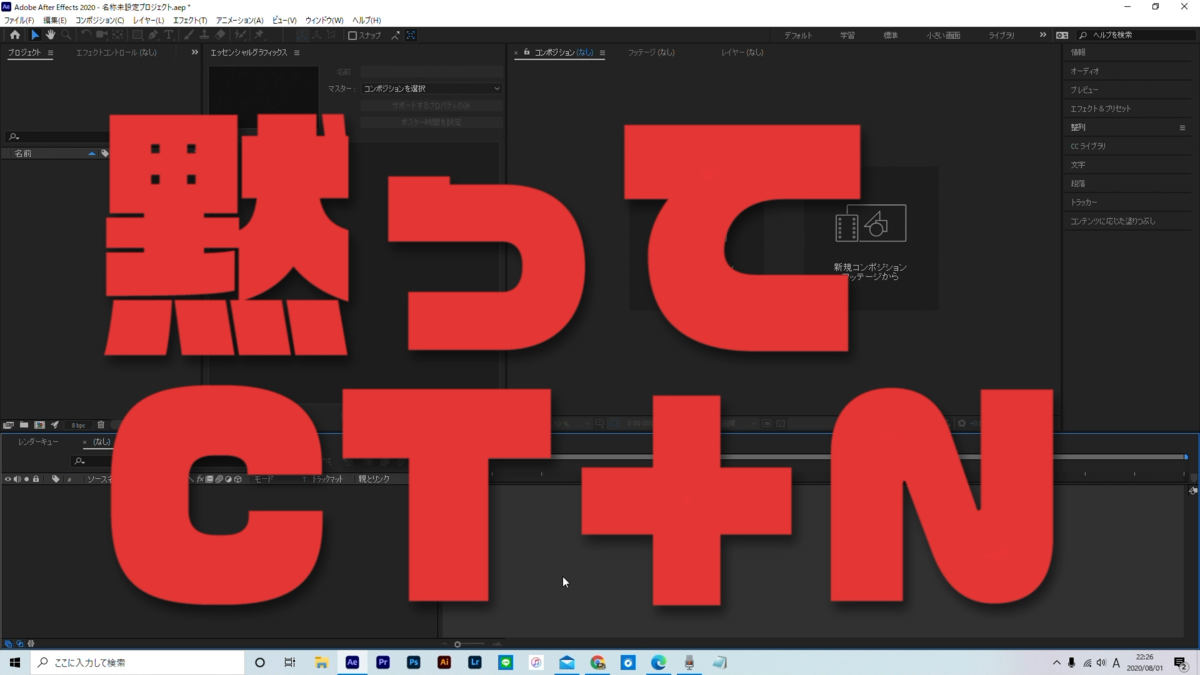Viewport: 1200px width, 675px height.
Task: Click the ヘルプを検索 search field
Action: pos(1137,35)
